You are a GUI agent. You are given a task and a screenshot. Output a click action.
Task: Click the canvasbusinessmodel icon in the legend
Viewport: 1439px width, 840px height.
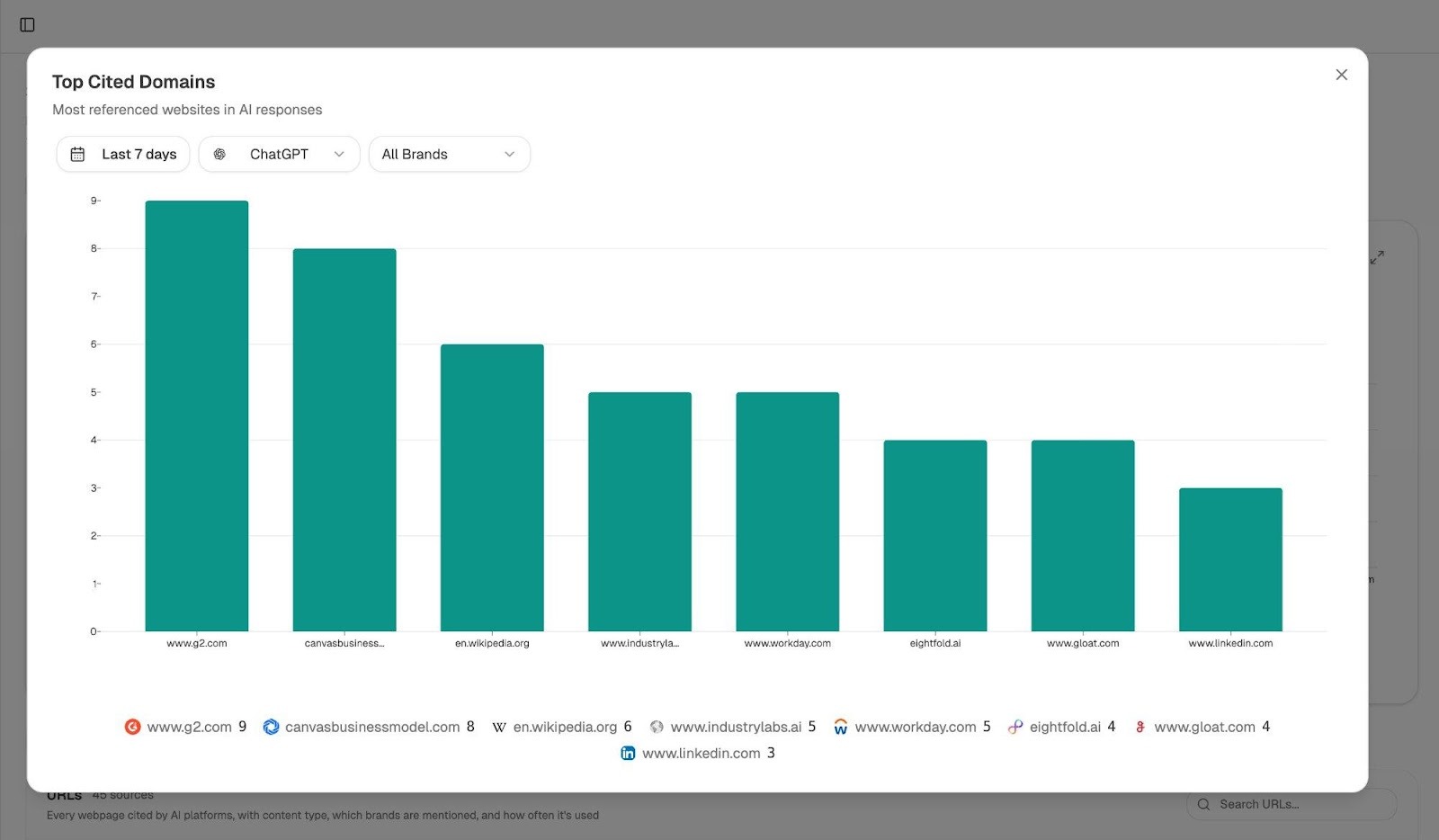click(x=271, y=727)
